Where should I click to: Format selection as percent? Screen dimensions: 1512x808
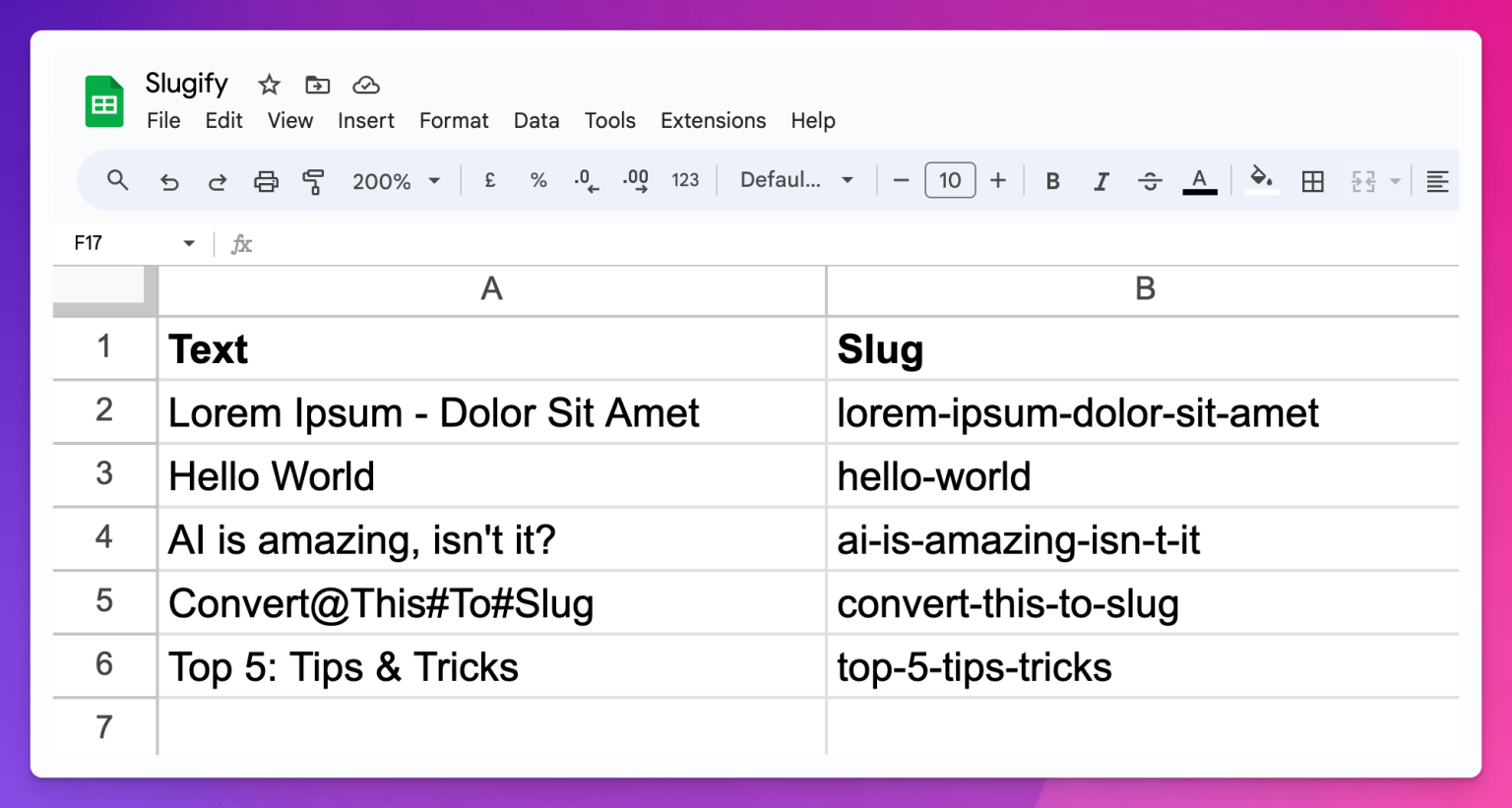pos(538,181)
